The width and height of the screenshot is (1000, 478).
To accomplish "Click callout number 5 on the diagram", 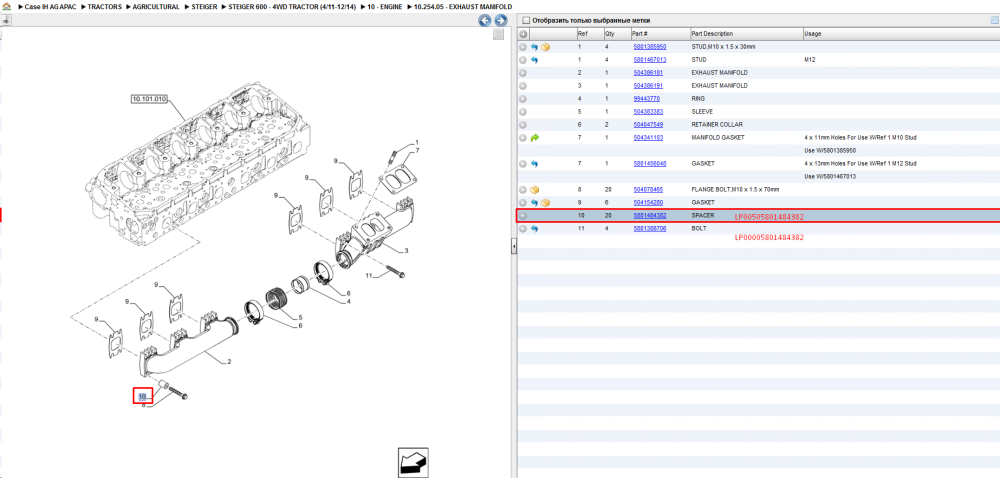I will [x=299, y=317].
